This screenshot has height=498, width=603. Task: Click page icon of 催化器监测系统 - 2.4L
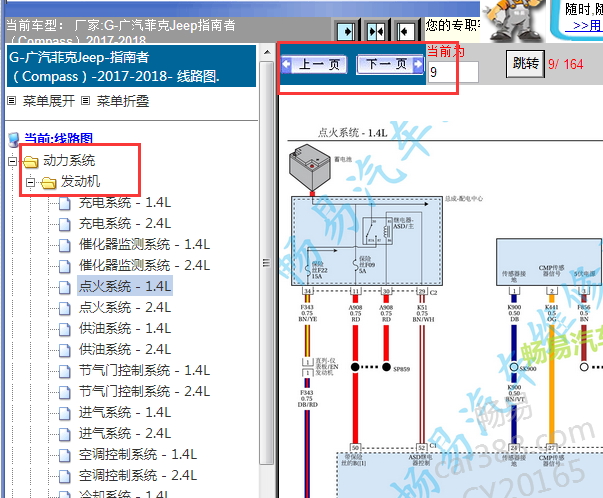pyautogui.click(x=65, y=266)
